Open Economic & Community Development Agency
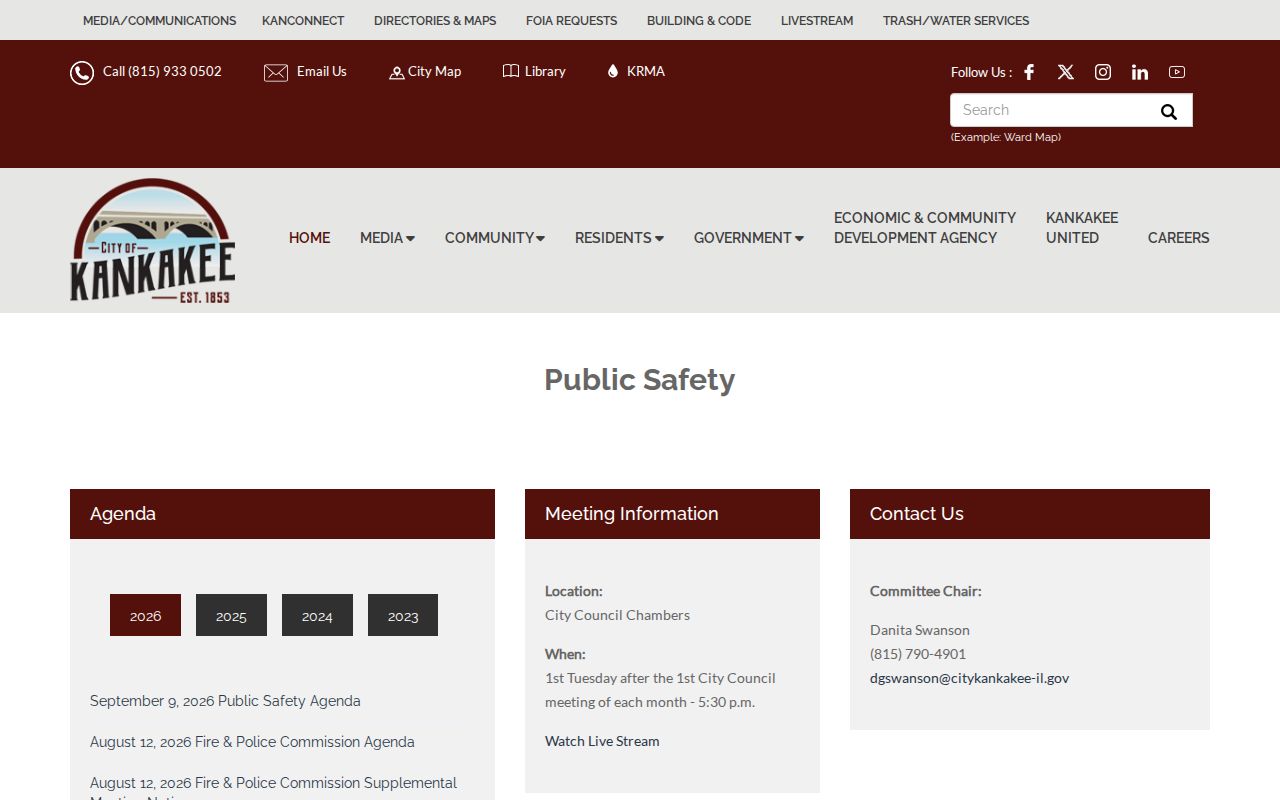The height and width of the screenshot is (800, 1280). click(x=925, y=228)
